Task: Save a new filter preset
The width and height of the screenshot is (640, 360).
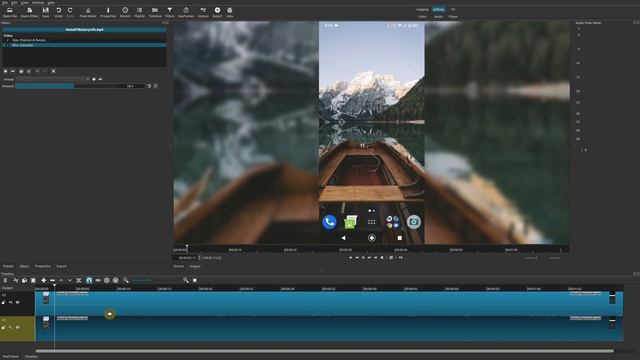Action: 94,79
